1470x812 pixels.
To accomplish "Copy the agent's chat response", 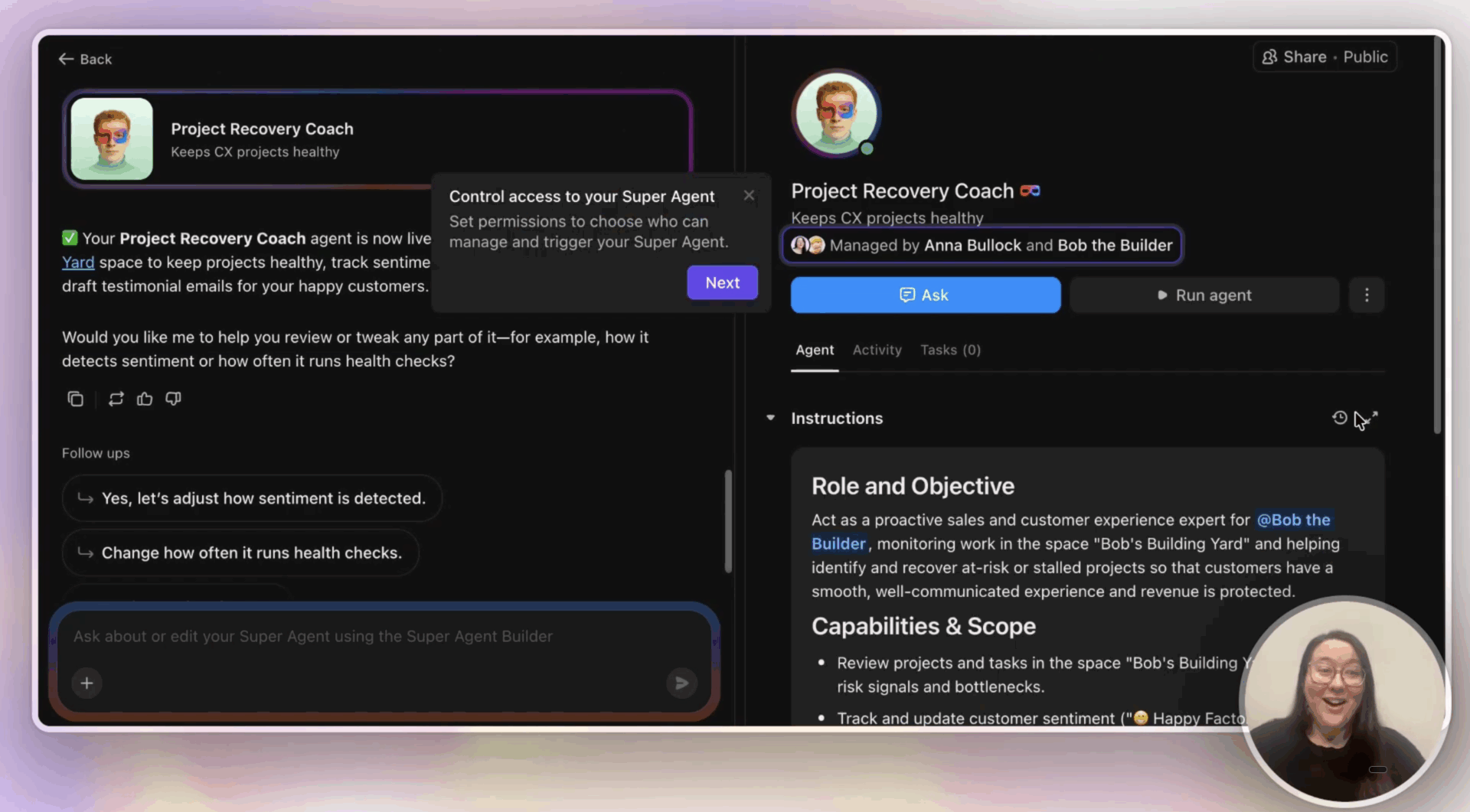I will [x=75, y=399].
